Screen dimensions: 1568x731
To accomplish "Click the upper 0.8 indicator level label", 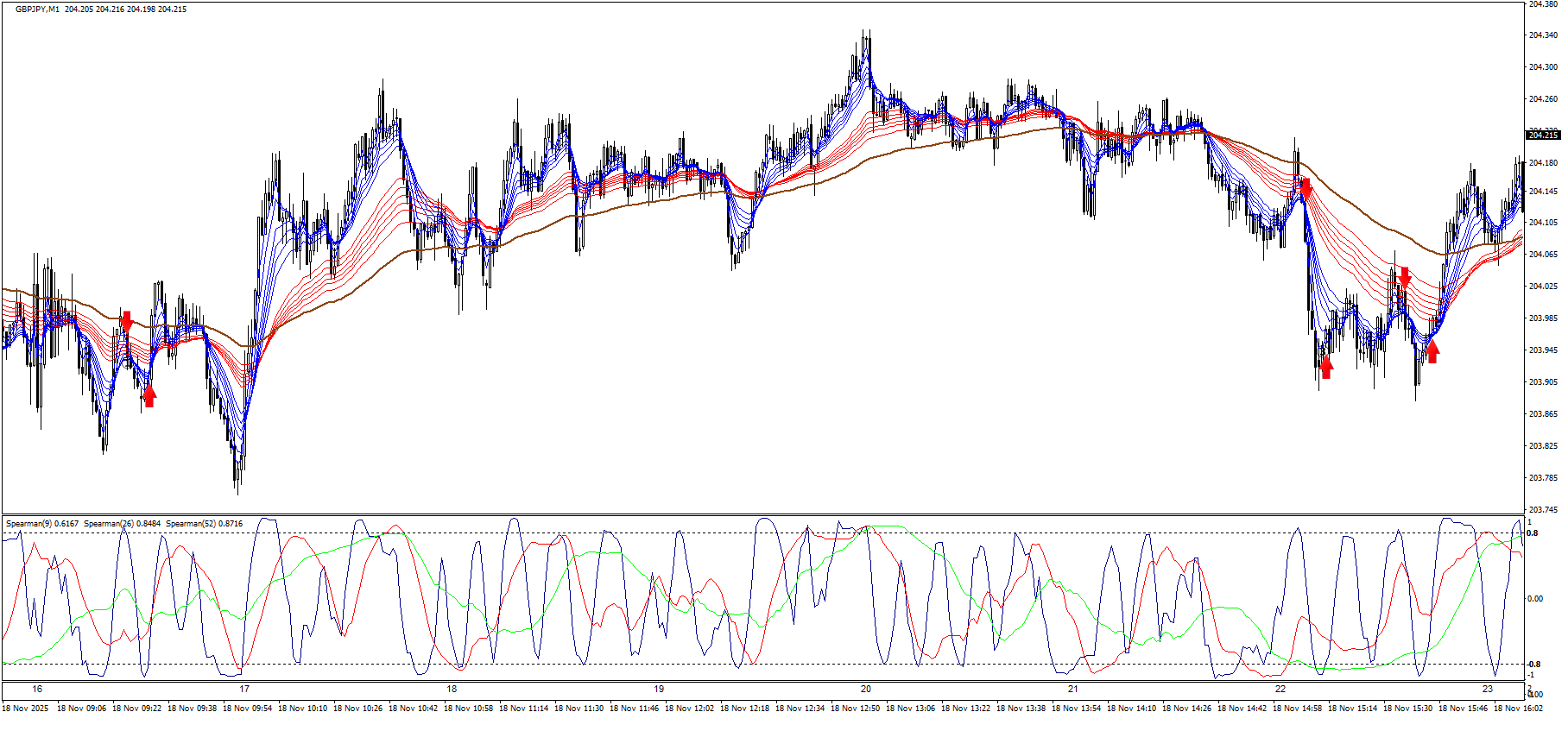I will pos(1533,533).
